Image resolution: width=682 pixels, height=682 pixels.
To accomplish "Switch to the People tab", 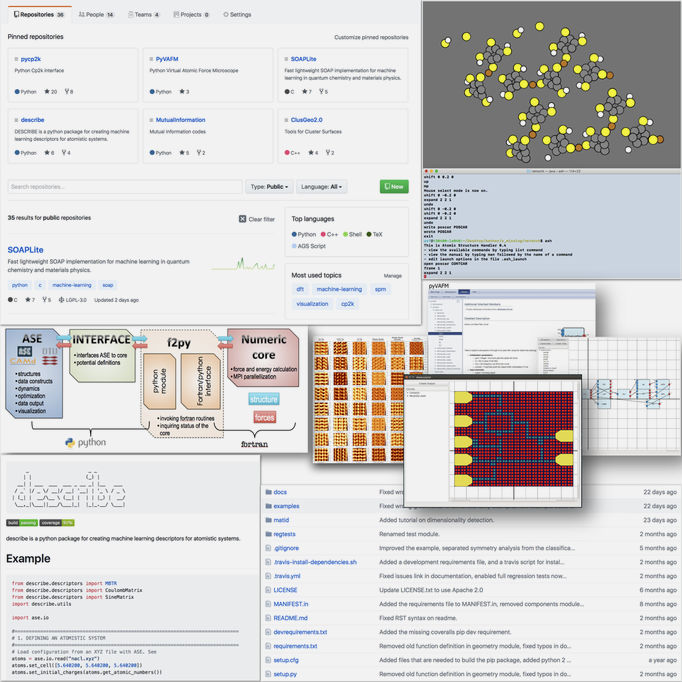I will coord(98,15).
